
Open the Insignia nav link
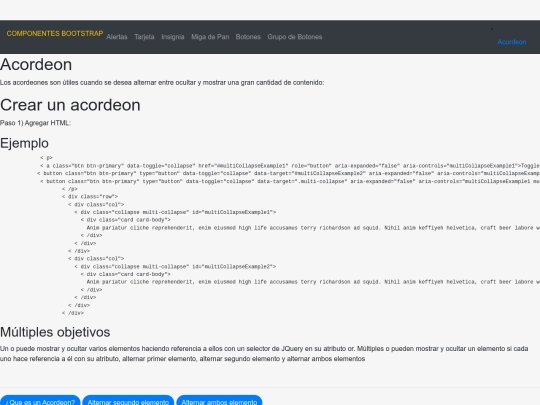point(173,37)
